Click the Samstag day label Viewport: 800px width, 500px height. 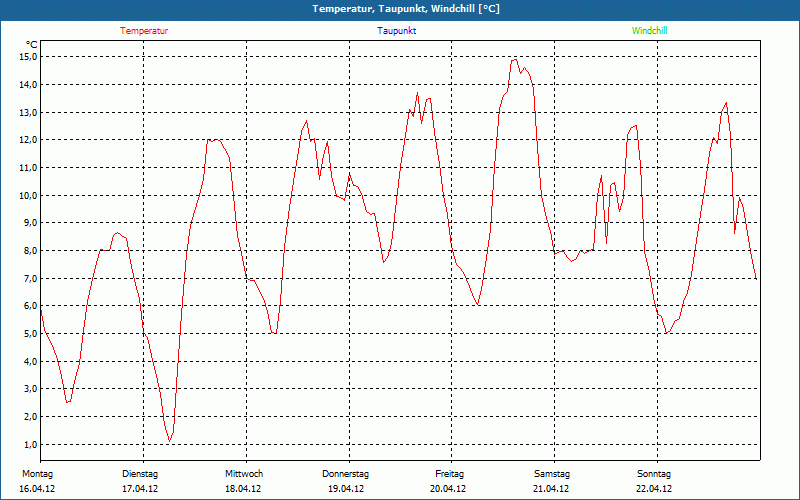point(552,474)
